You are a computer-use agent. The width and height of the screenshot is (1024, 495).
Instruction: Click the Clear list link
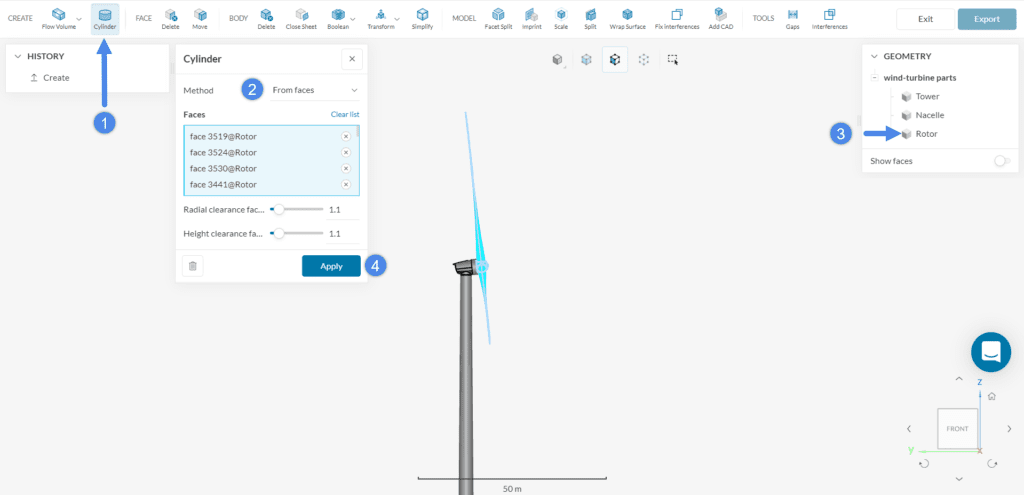345,114
